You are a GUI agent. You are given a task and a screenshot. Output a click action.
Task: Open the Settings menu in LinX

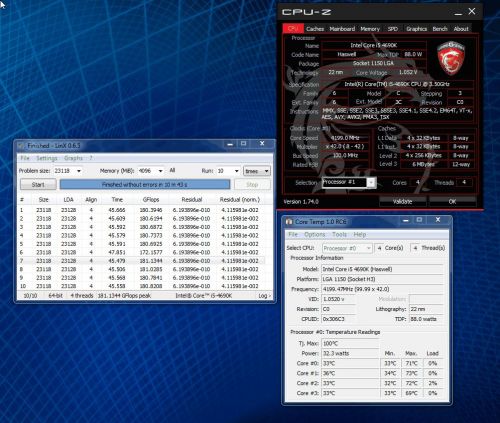pyautogui.click(x=47, y=158)
